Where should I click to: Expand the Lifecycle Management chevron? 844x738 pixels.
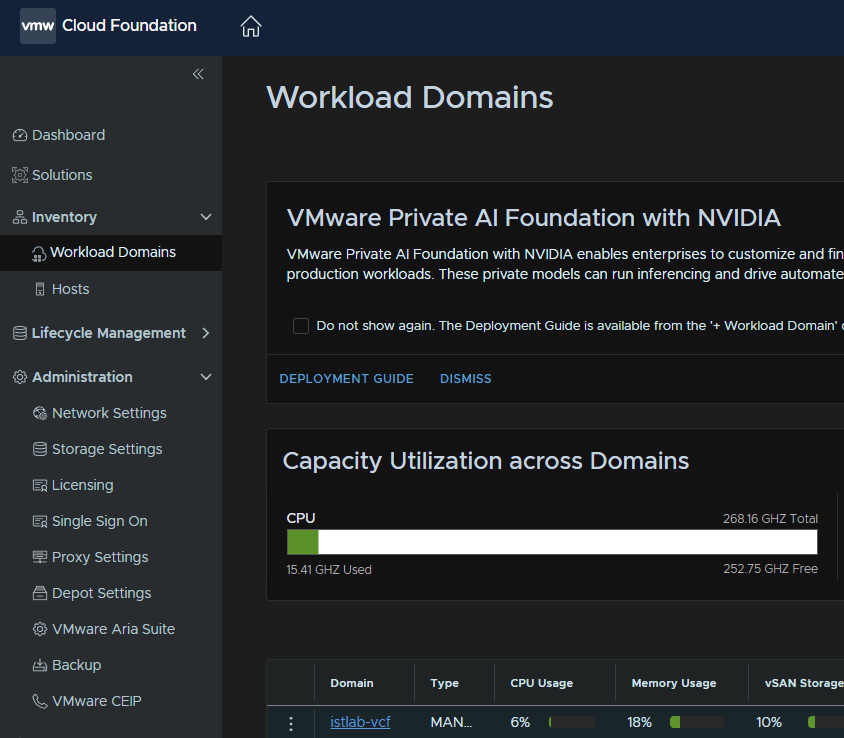coord(206,333)
